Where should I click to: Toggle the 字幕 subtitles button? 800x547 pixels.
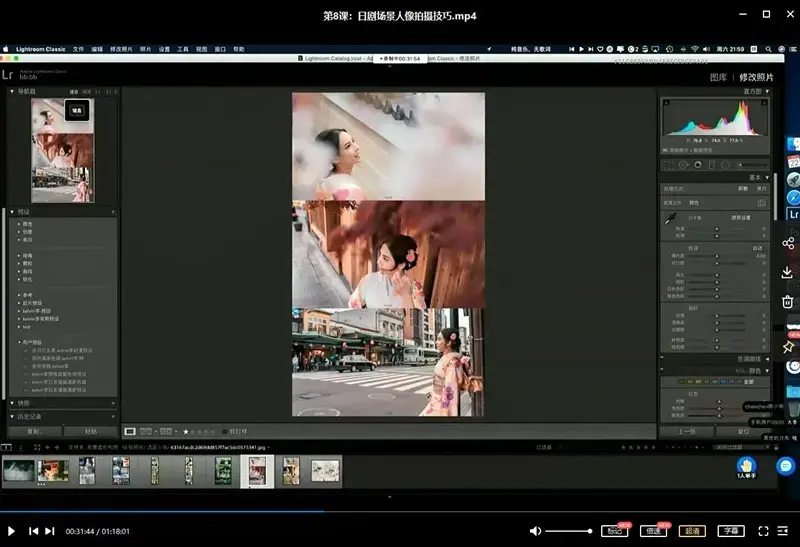pos(731,531)
